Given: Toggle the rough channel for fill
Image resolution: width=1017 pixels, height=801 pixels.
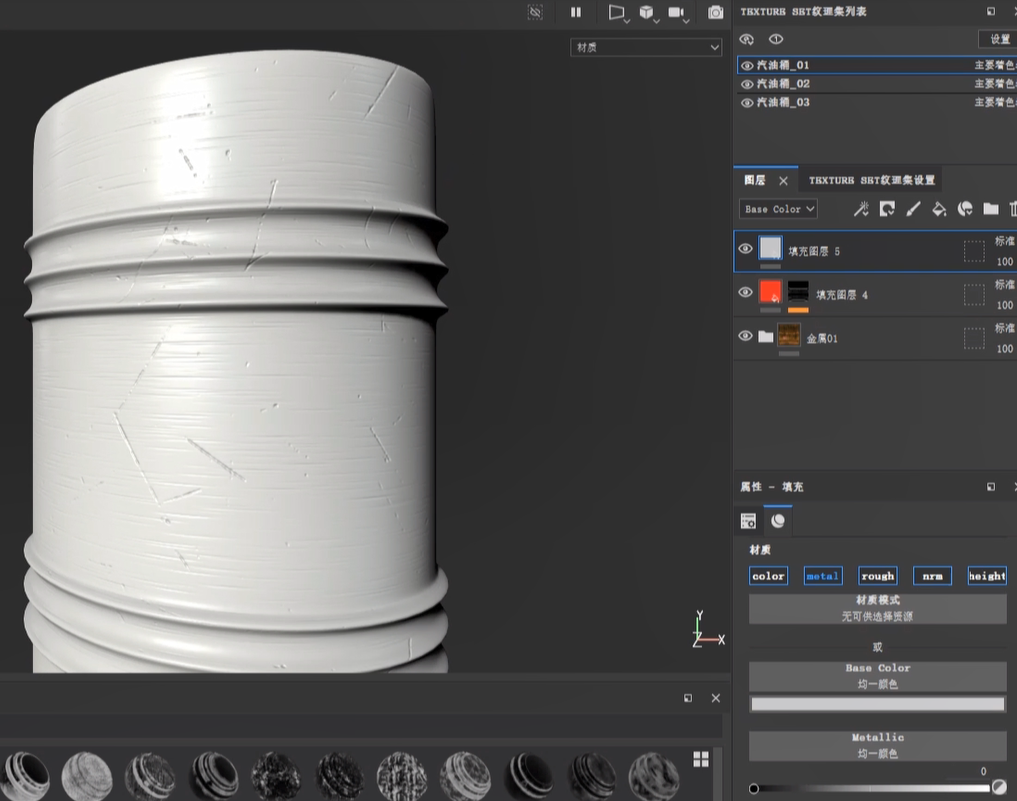Looking at the screenshot, I should [877, 576].
